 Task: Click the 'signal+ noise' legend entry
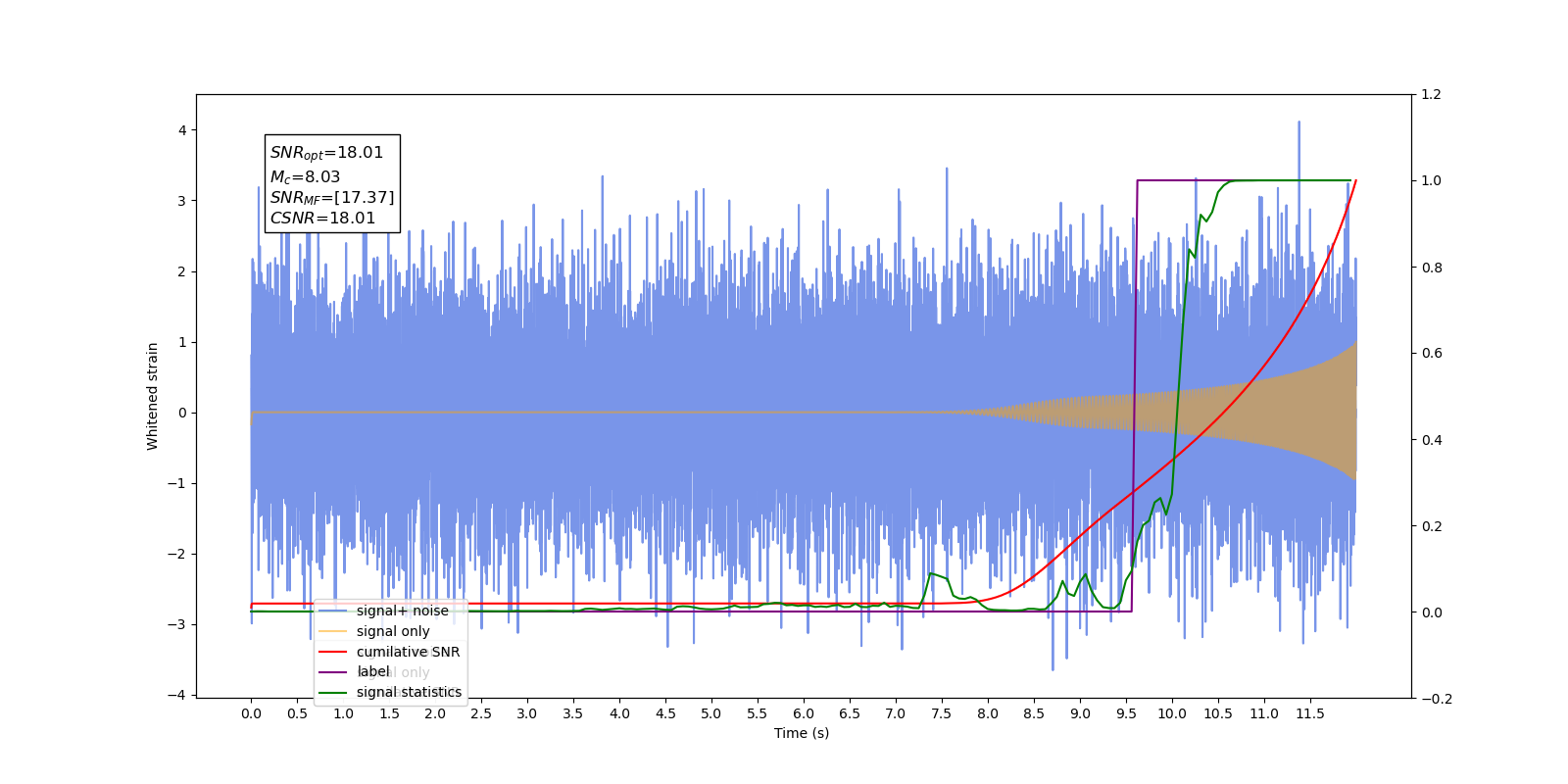[x=383, y=611]
